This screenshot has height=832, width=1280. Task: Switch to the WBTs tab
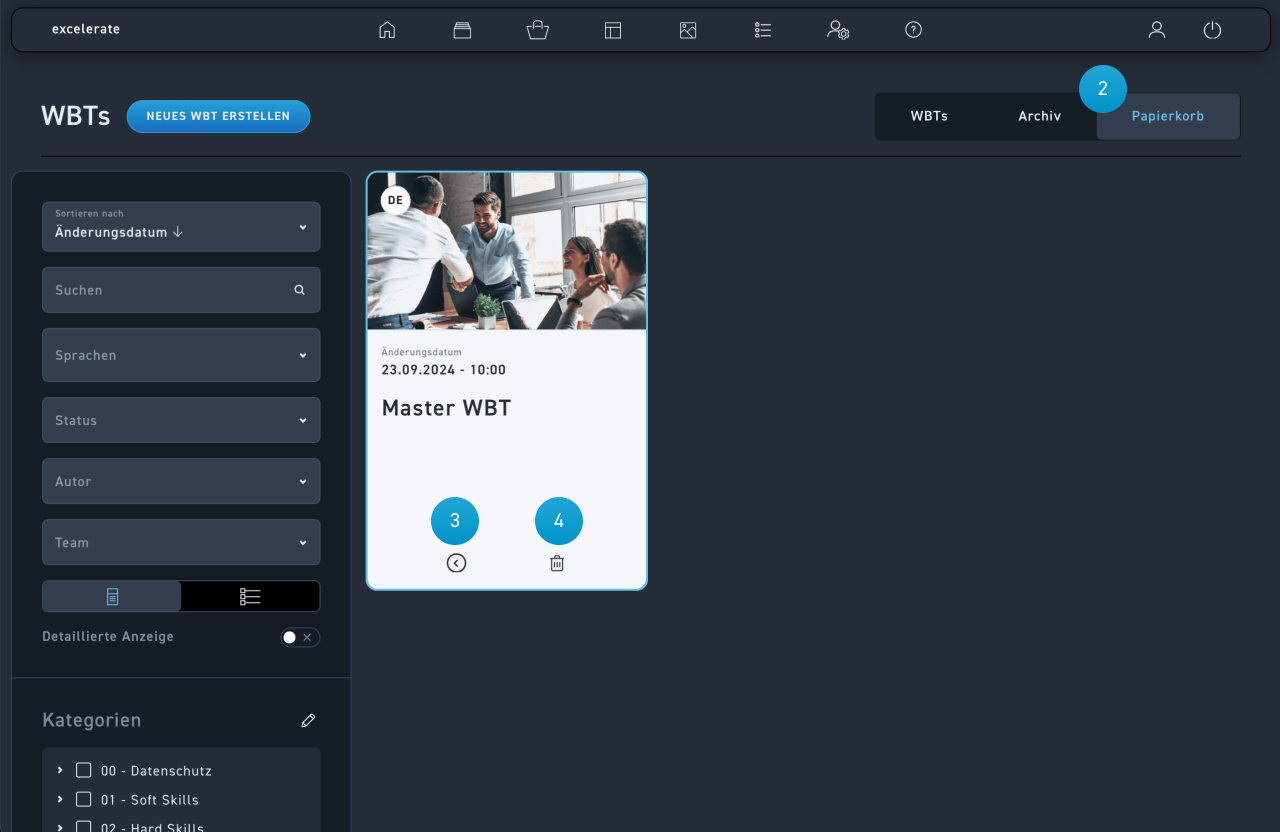[929, 116]
